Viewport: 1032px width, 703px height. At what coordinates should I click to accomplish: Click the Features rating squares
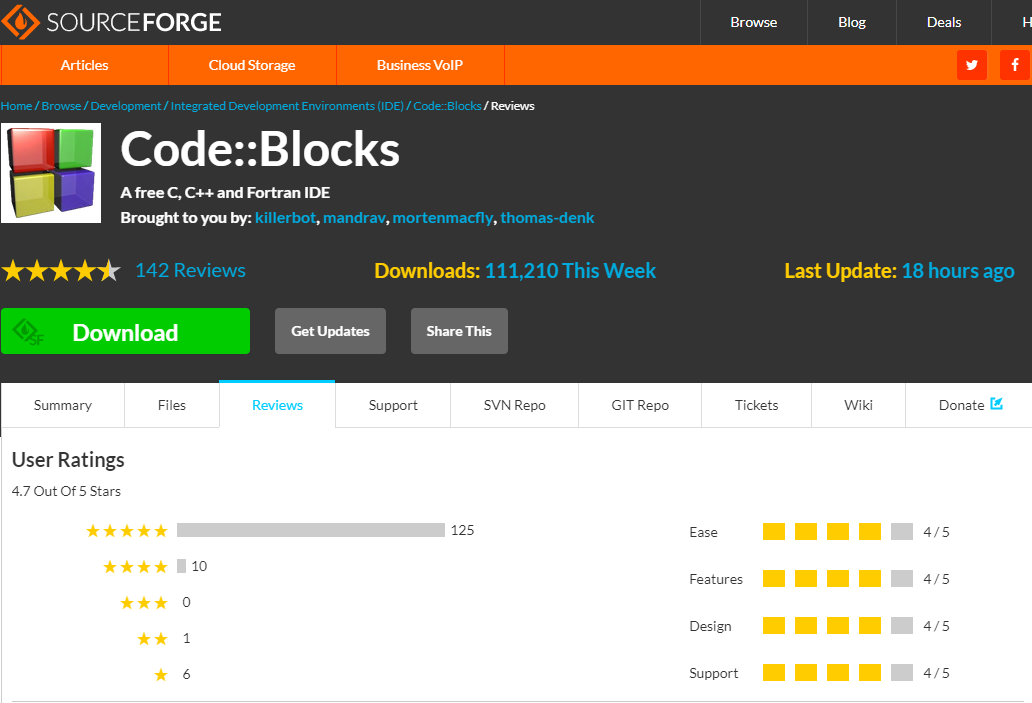pos(838,579)
